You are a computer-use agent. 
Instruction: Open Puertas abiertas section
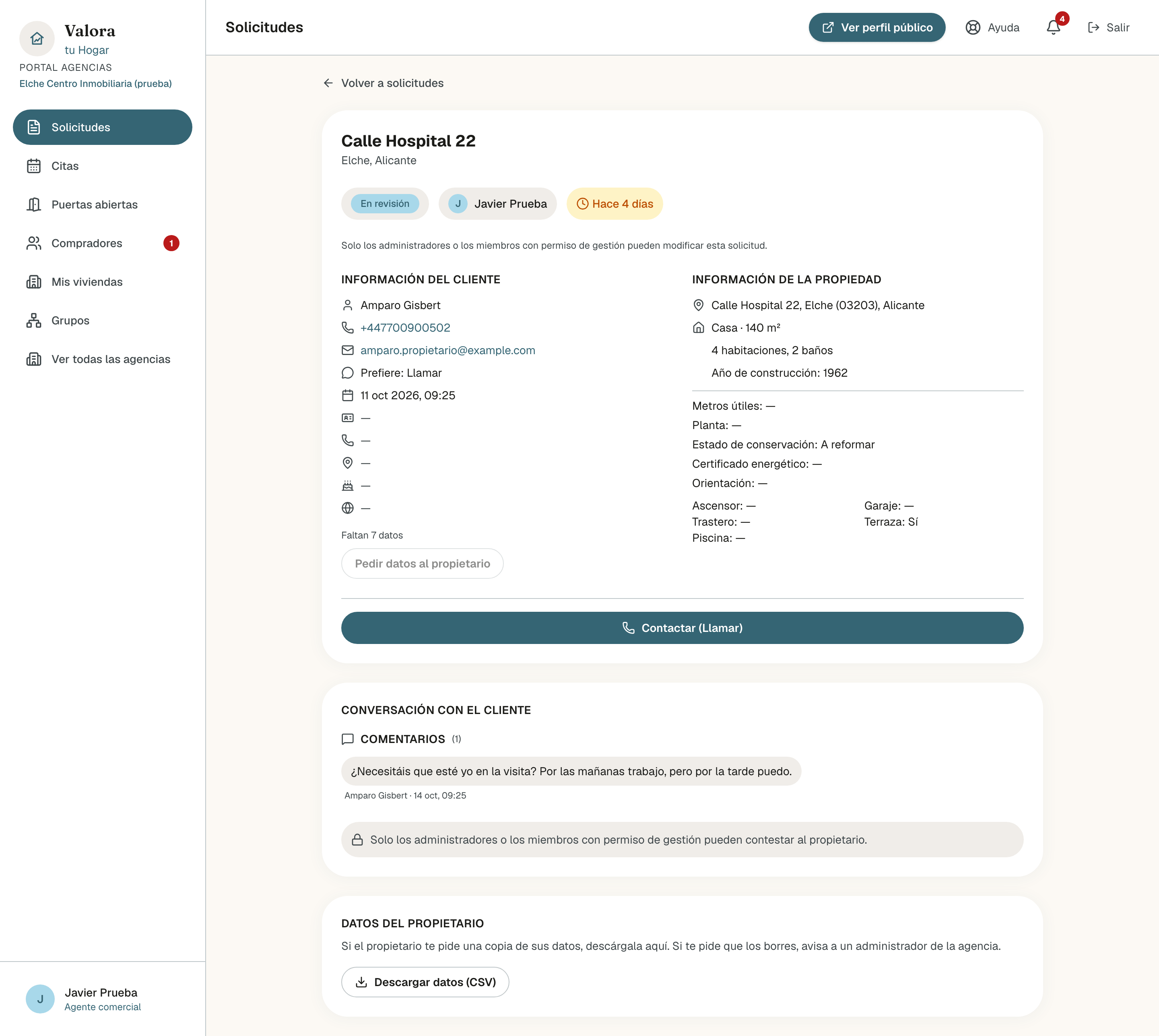pyautogui.click(x=103, y=205)
